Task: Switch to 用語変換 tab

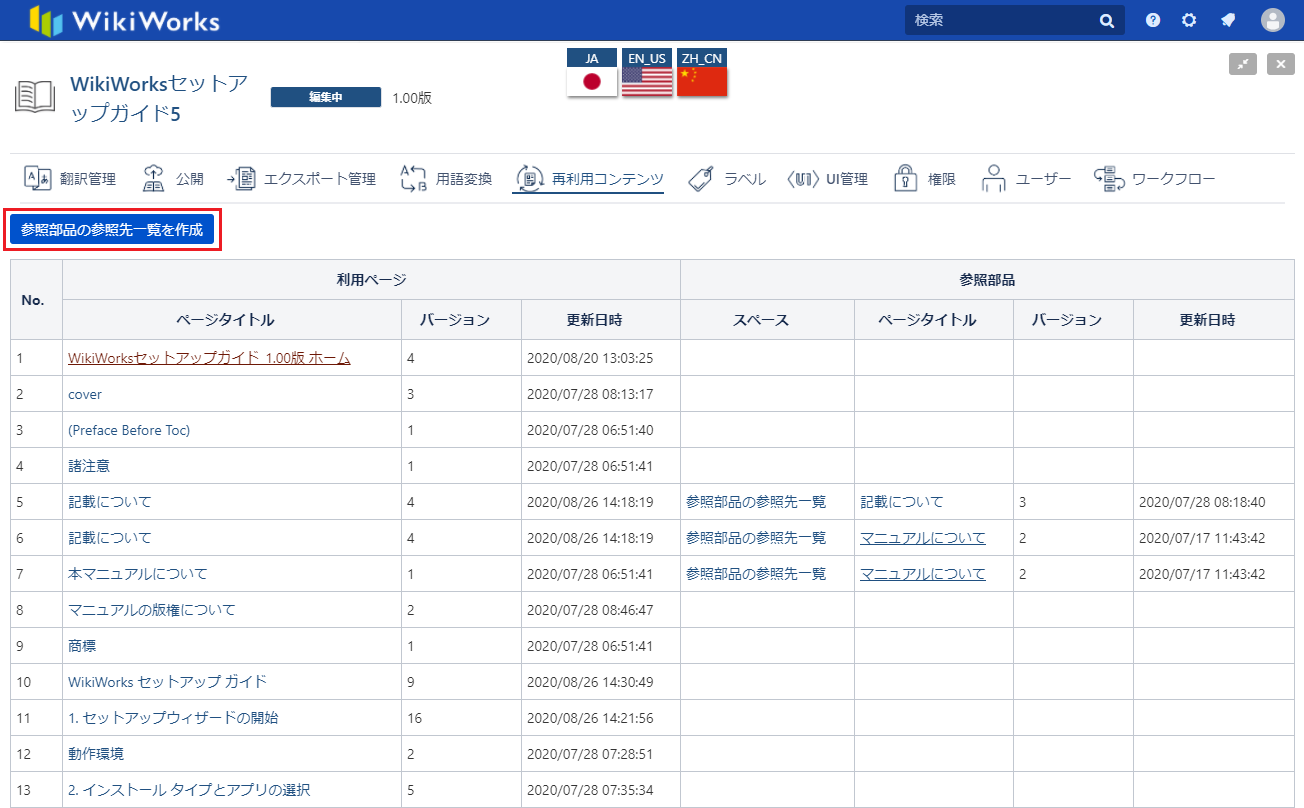Action: point(446,179)
